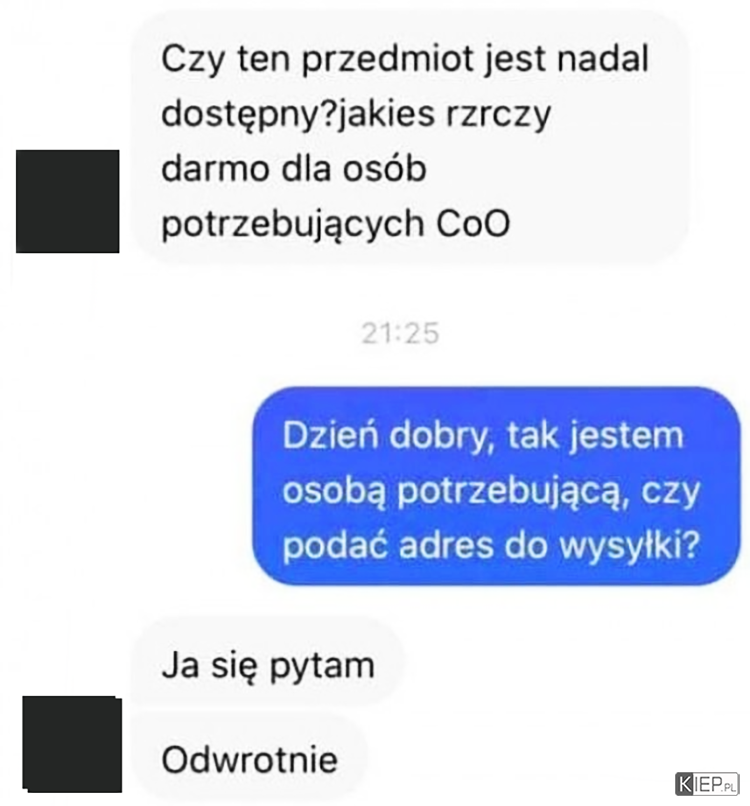Viewport: 750px width, 806px height.
Task: Select the 21:25 timestamp
Action: coord(400,333)
